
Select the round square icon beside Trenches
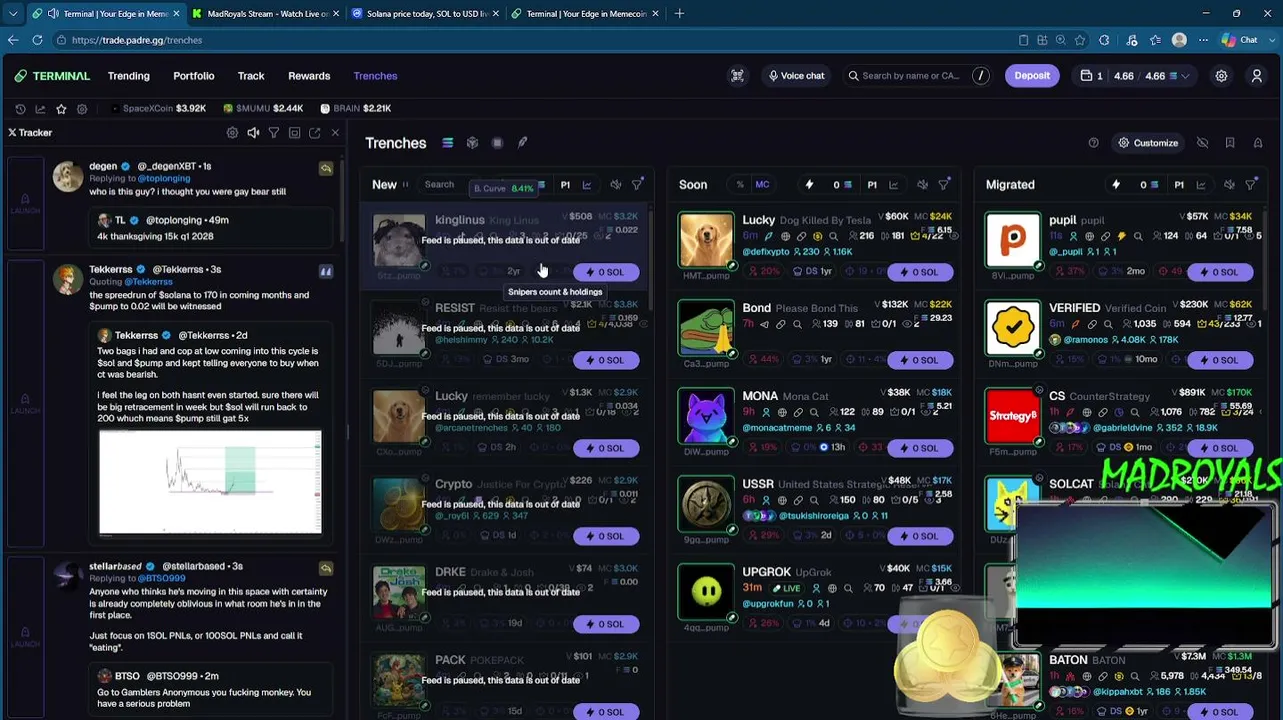[497, 143]
